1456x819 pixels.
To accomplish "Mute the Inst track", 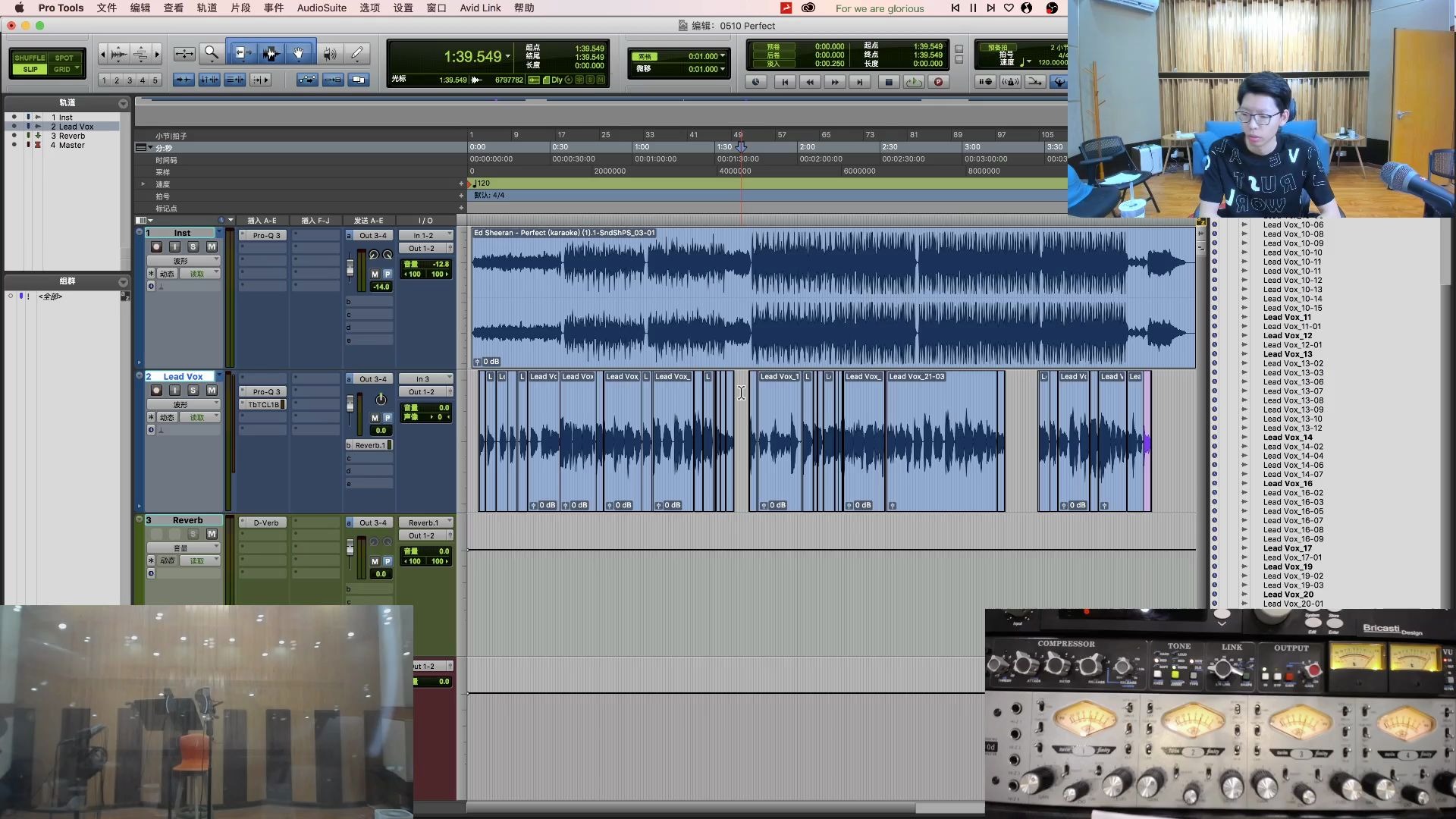I will [x=212, y=246].
